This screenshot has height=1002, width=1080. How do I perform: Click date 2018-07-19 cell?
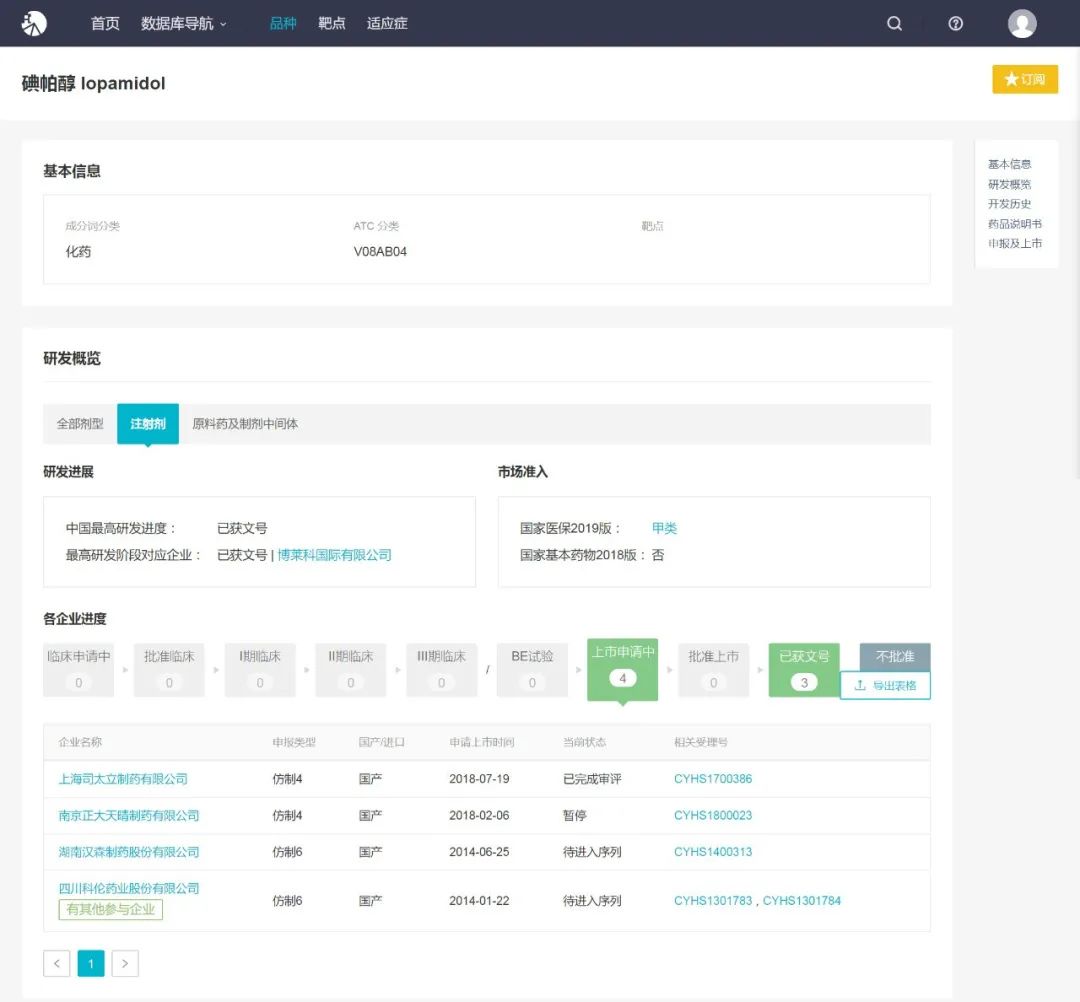click(x=479, y=779)
